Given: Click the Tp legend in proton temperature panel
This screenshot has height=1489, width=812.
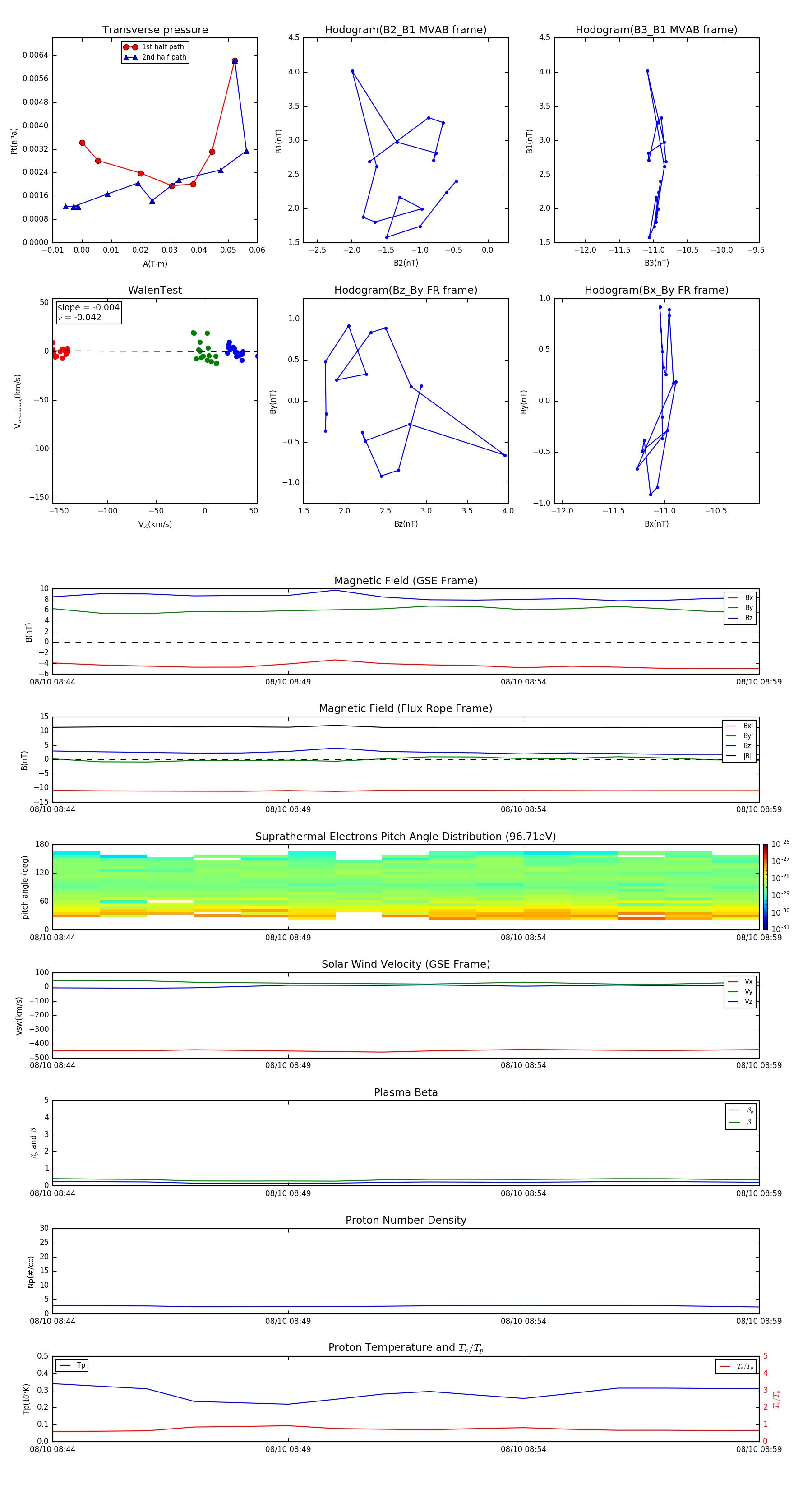Looking at the screenshot, I should (72, 1365).
